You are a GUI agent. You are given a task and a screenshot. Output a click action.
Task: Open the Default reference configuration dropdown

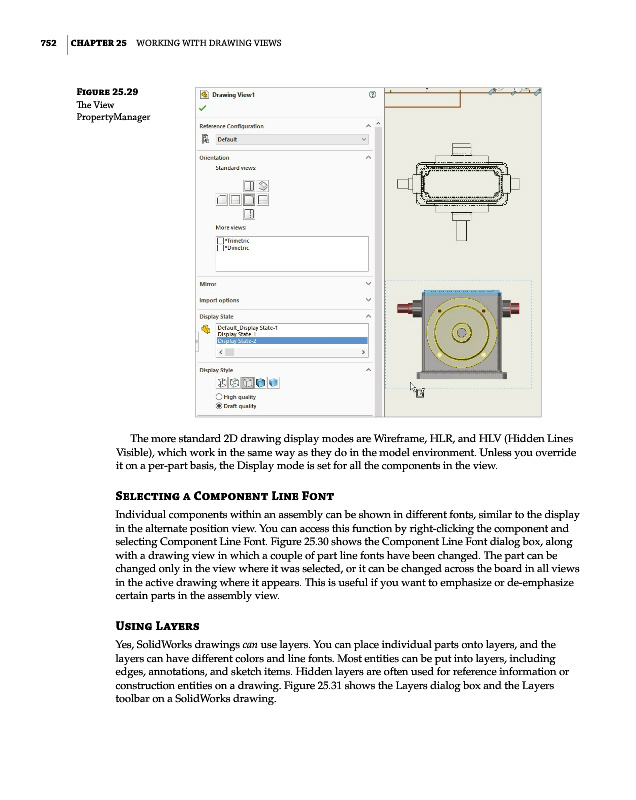tap(286, 139)
